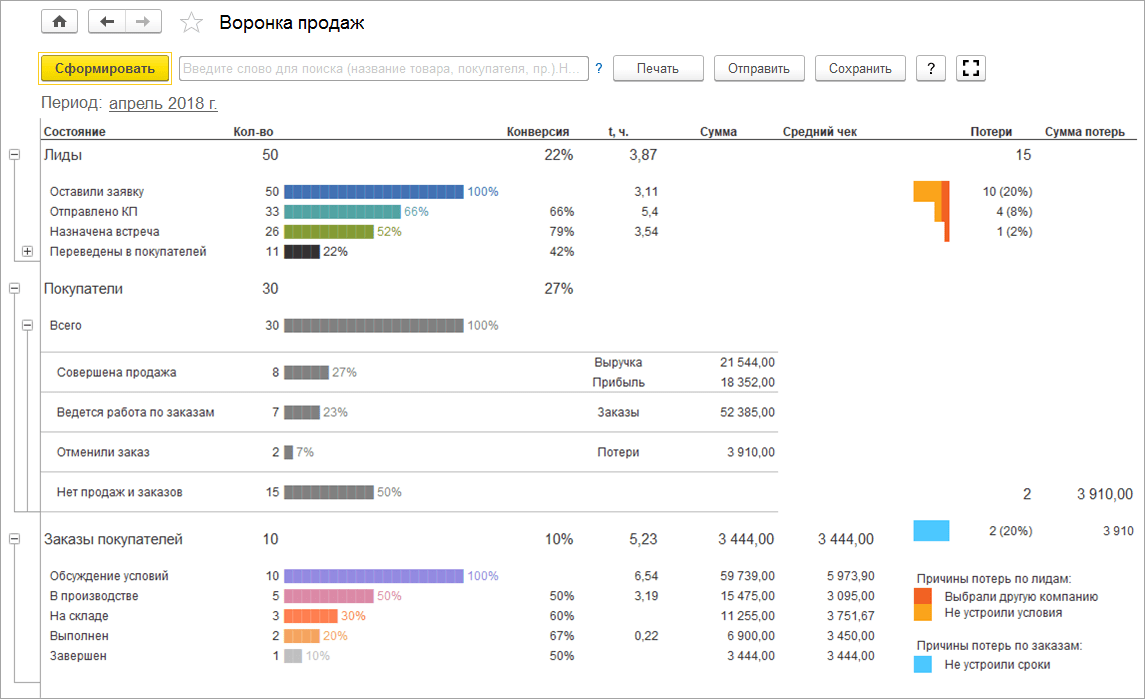Click the Сформировать button
The image size is (1145, 699).
click(104, 68)
